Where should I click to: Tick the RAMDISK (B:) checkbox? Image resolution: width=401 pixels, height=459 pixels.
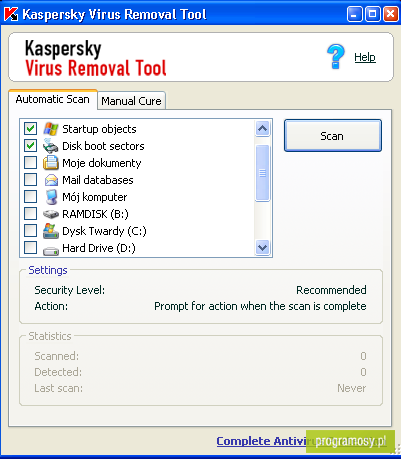click(30, 214)
